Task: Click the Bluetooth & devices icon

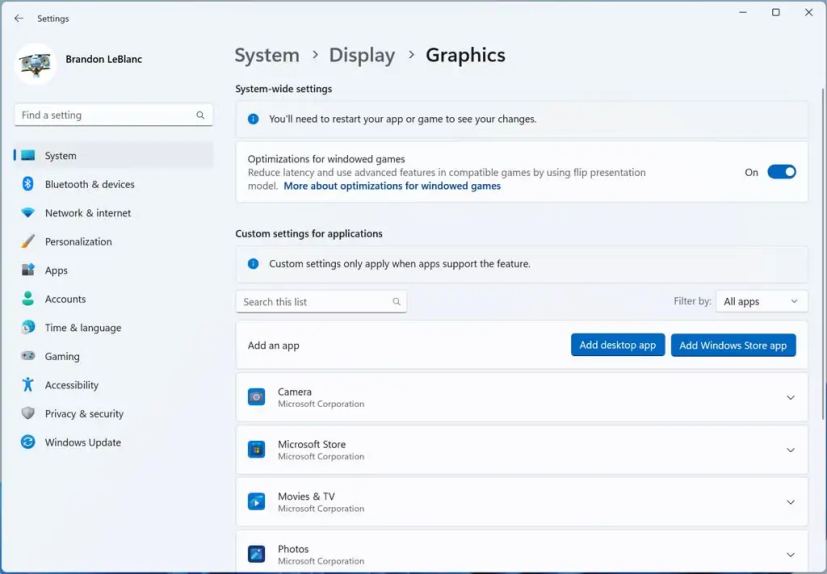Action: click(28, 184)
